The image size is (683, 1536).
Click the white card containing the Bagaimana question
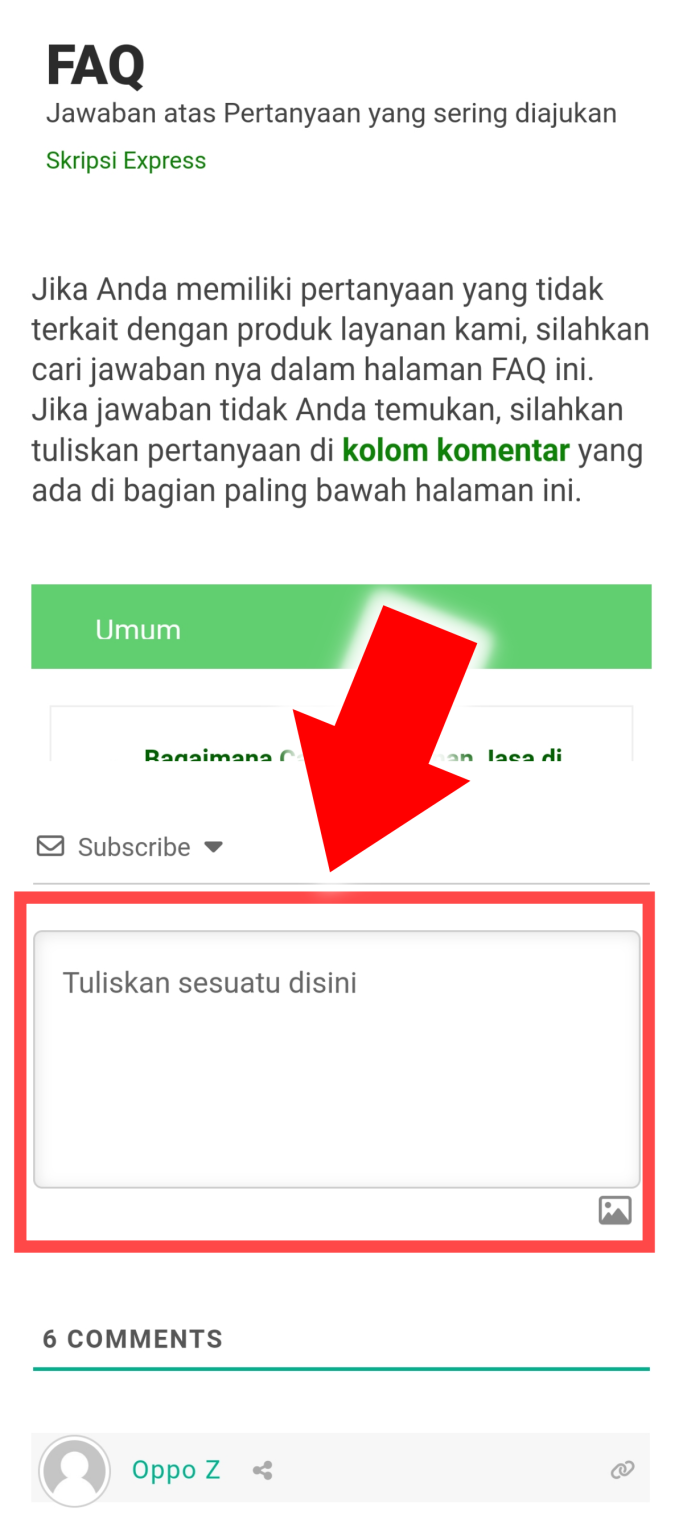point(341,734)
